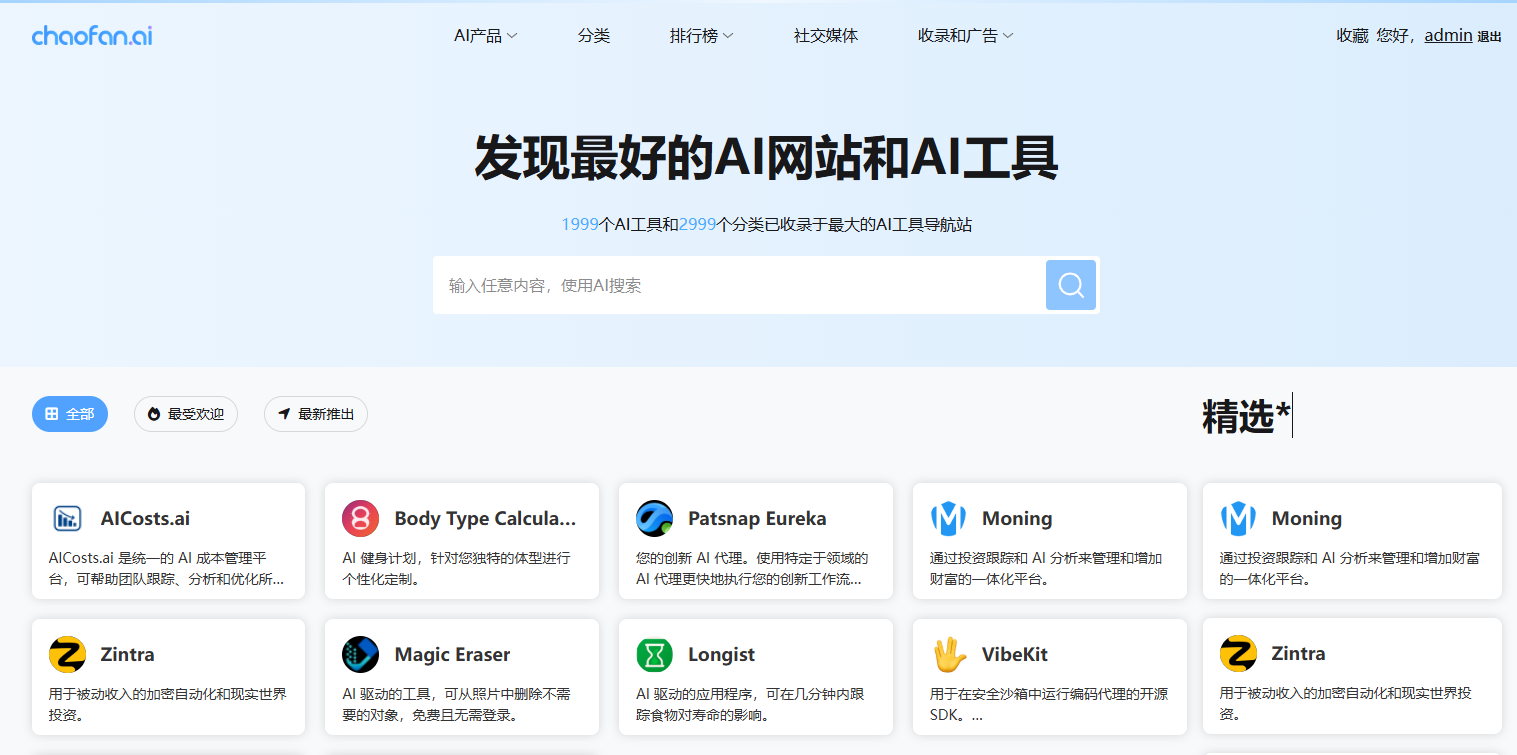Screen dimensions: 1517x755
Task: Click the Patsnap Eureka description text
Action: [753, 568]
